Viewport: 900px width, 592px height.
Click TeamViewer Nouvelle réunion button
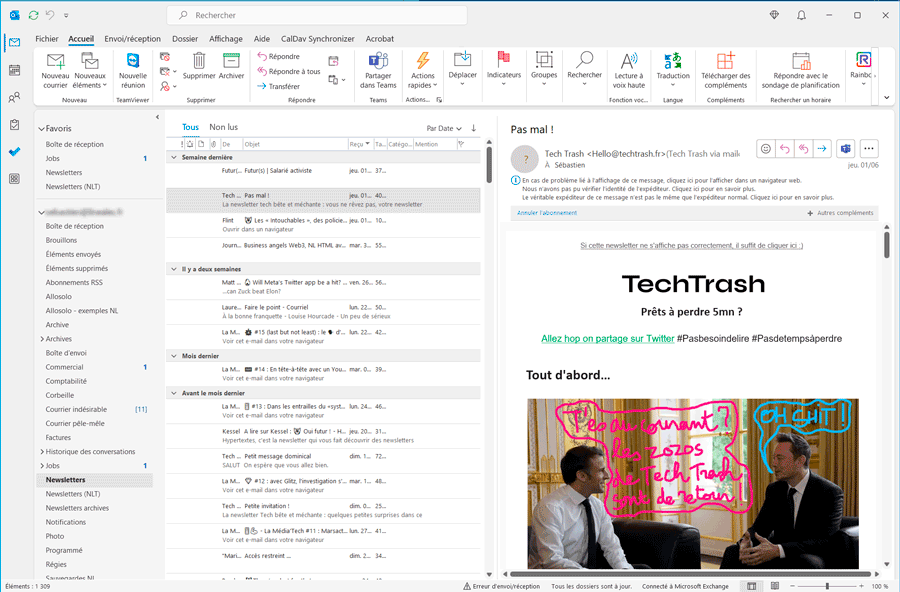pyautogui.click(x=133, y=71)
